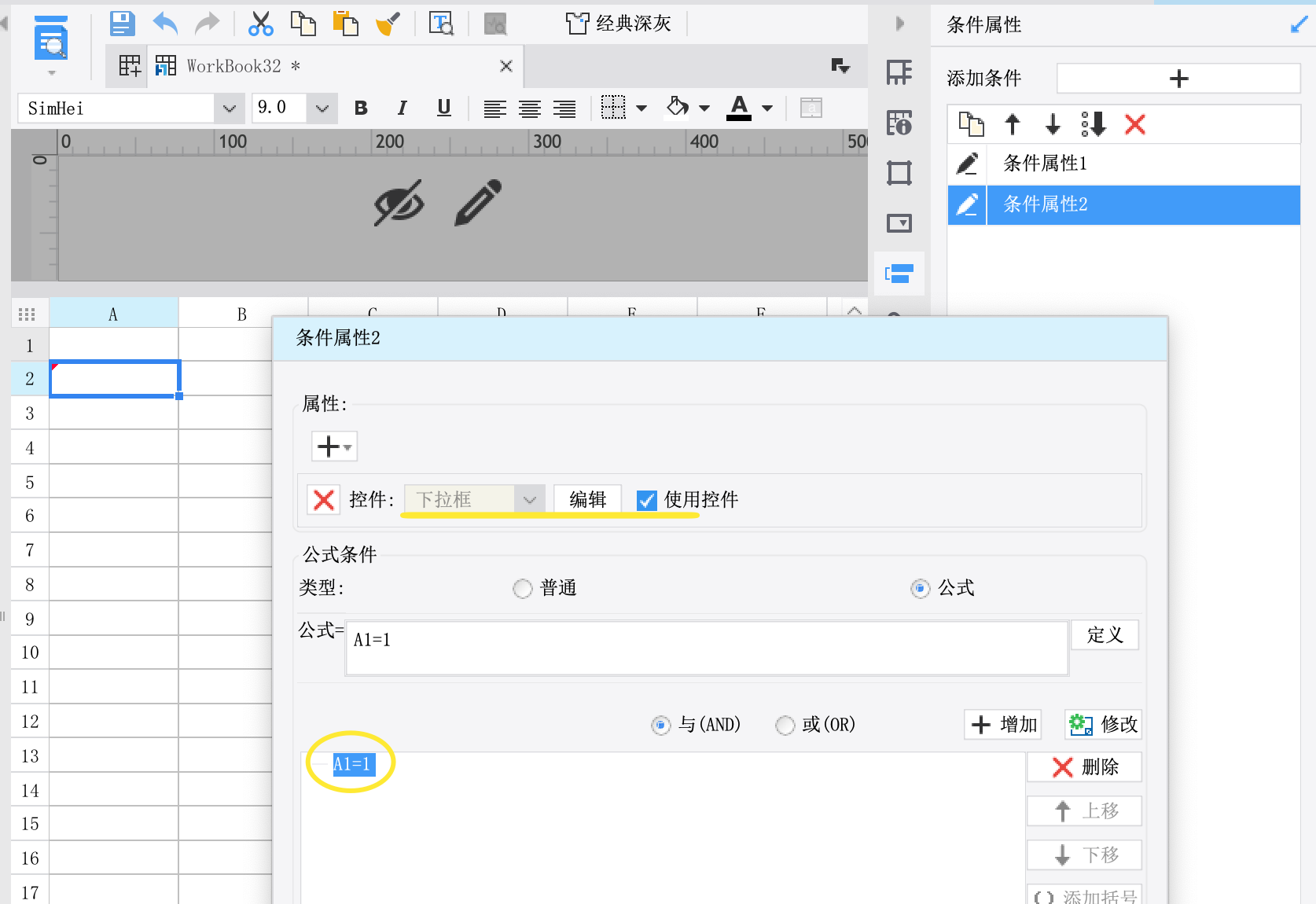The width and height of the screenshot is (1316, 904).
Task: Select the entire sheet with the corner button
Action: pos(28,314)
